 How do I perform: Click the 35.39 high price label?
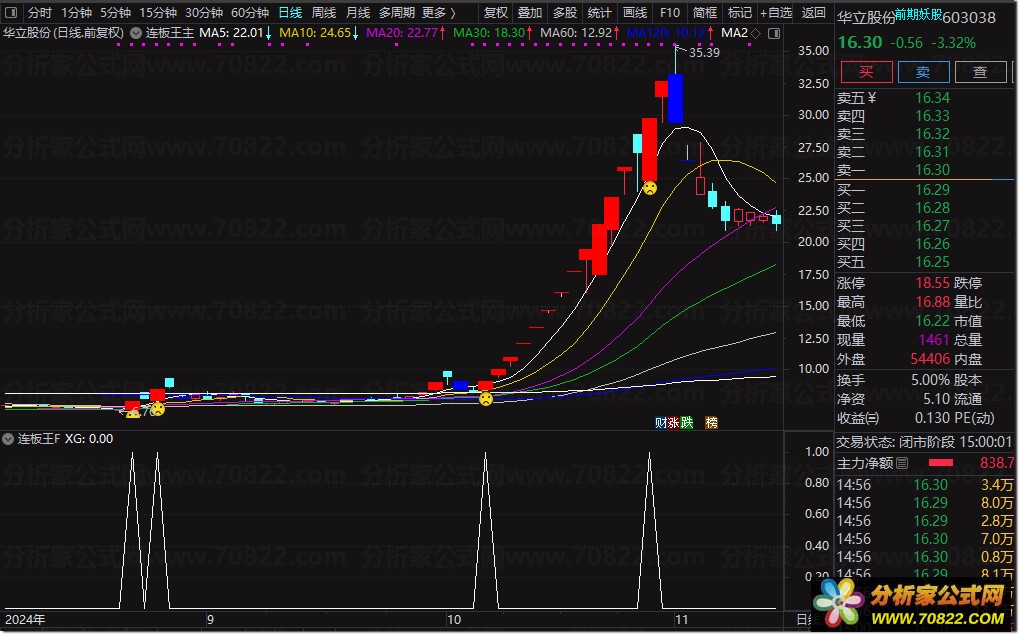tap(704, 53)
